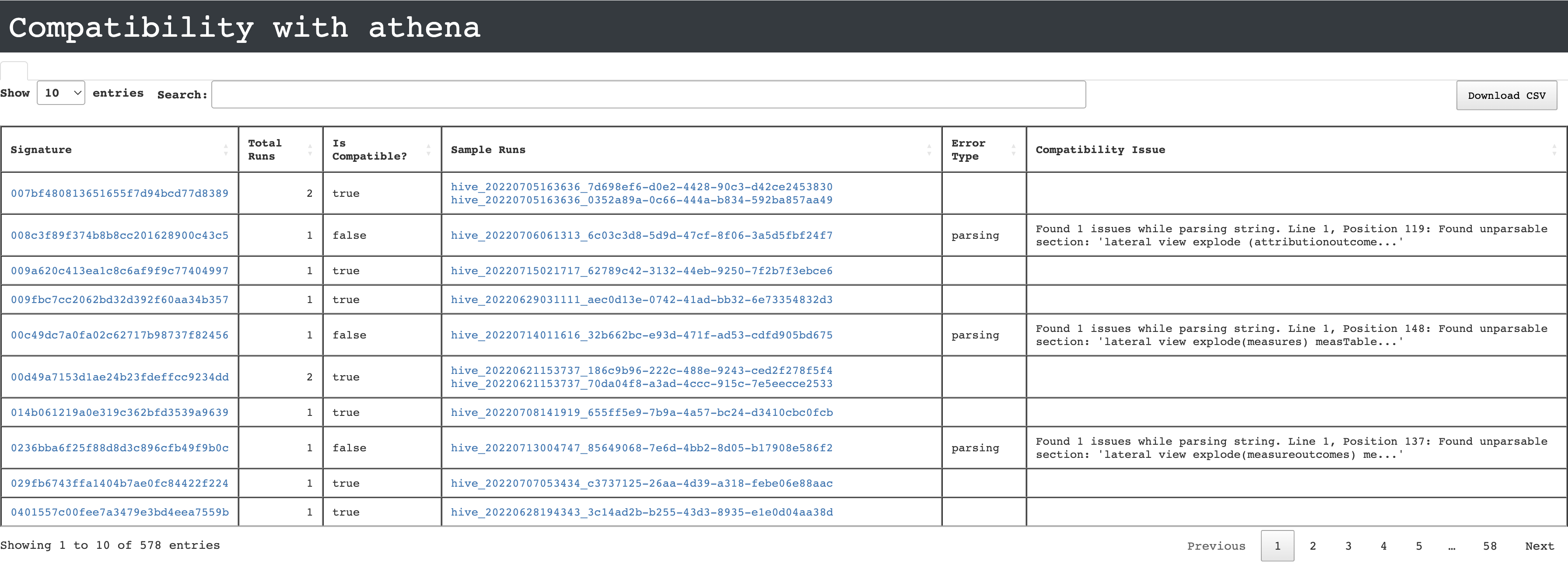This screenshot has width=1568, height=579.
Task: Jump to last page 58
Action: [1490, 546]
